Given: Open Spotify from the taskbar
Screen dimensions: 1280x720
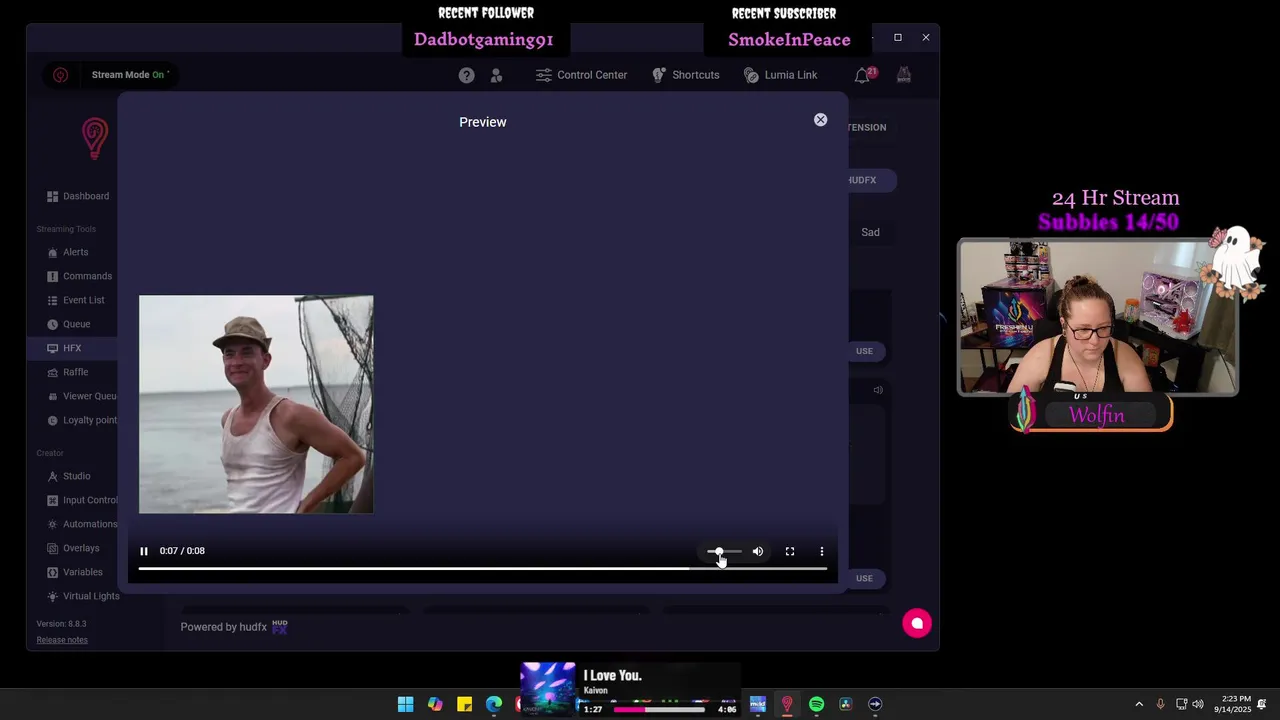Looking at the screenshot, I should [817, 704].
